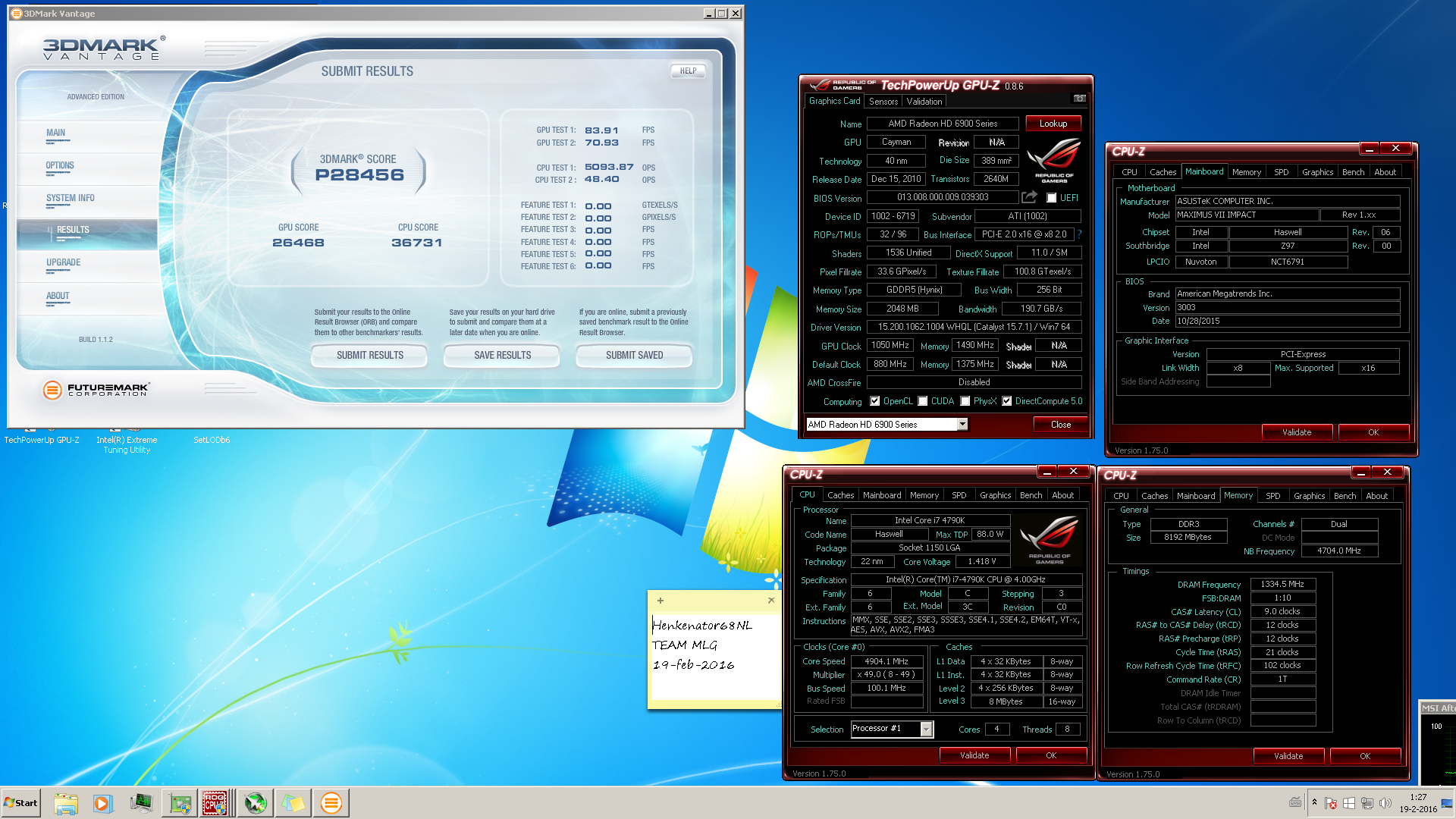Expand hidden system tray icons
Screen dimensions: 1456x819
(x=1314, y=802)
